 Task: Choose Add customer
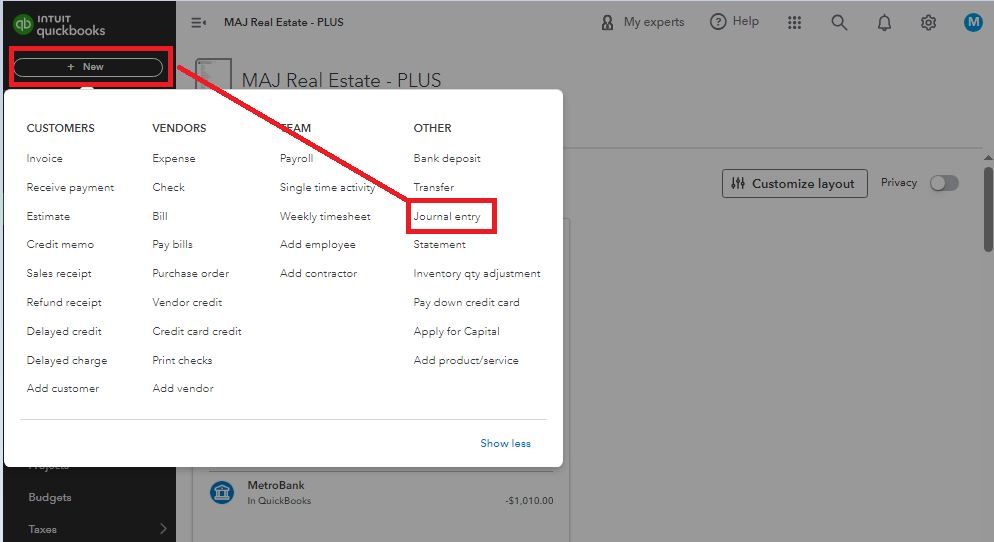63,388
